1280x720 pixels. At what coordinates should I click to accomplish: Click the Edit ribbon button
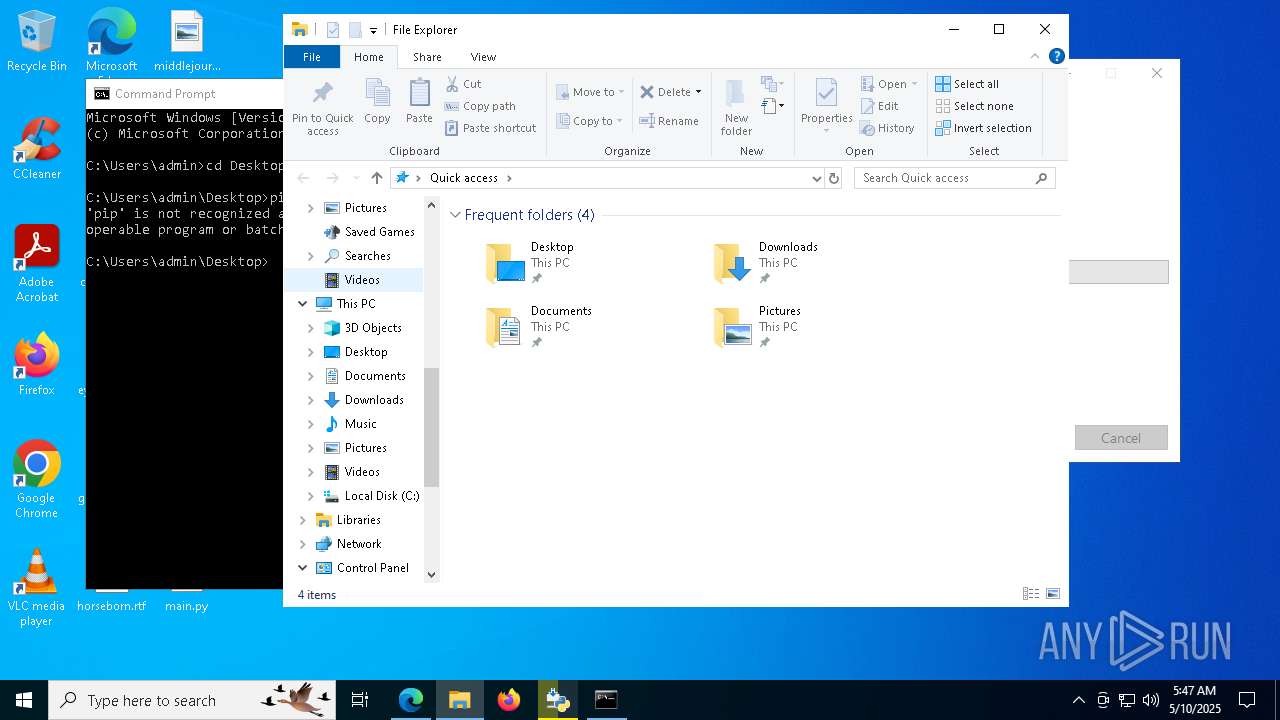(x=880, y=106)
